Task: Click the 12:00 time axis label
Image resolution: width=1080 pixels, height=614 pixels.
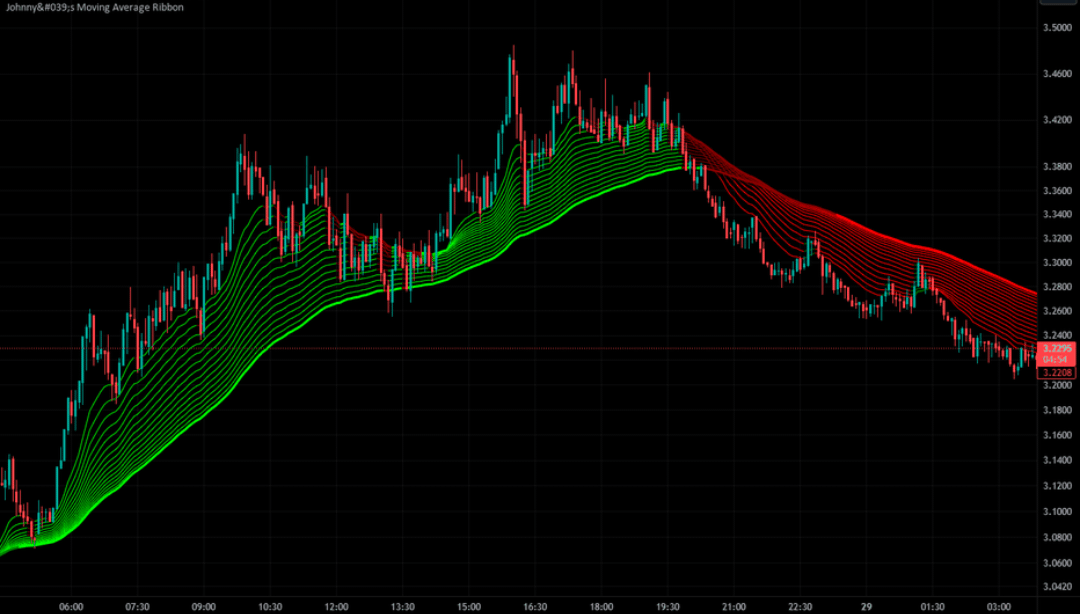Action: coord(336,607)
